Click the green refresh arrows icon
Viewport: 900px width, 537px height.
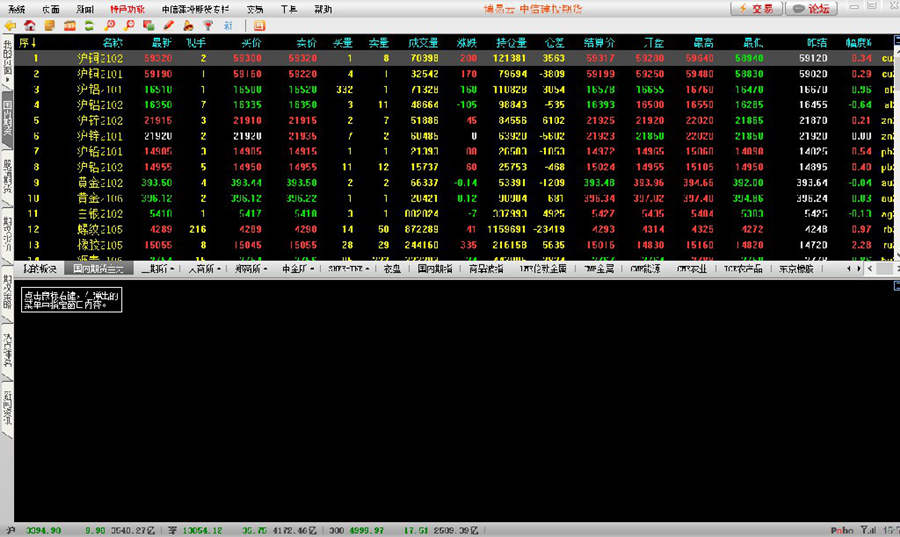[x=89, y=25]
